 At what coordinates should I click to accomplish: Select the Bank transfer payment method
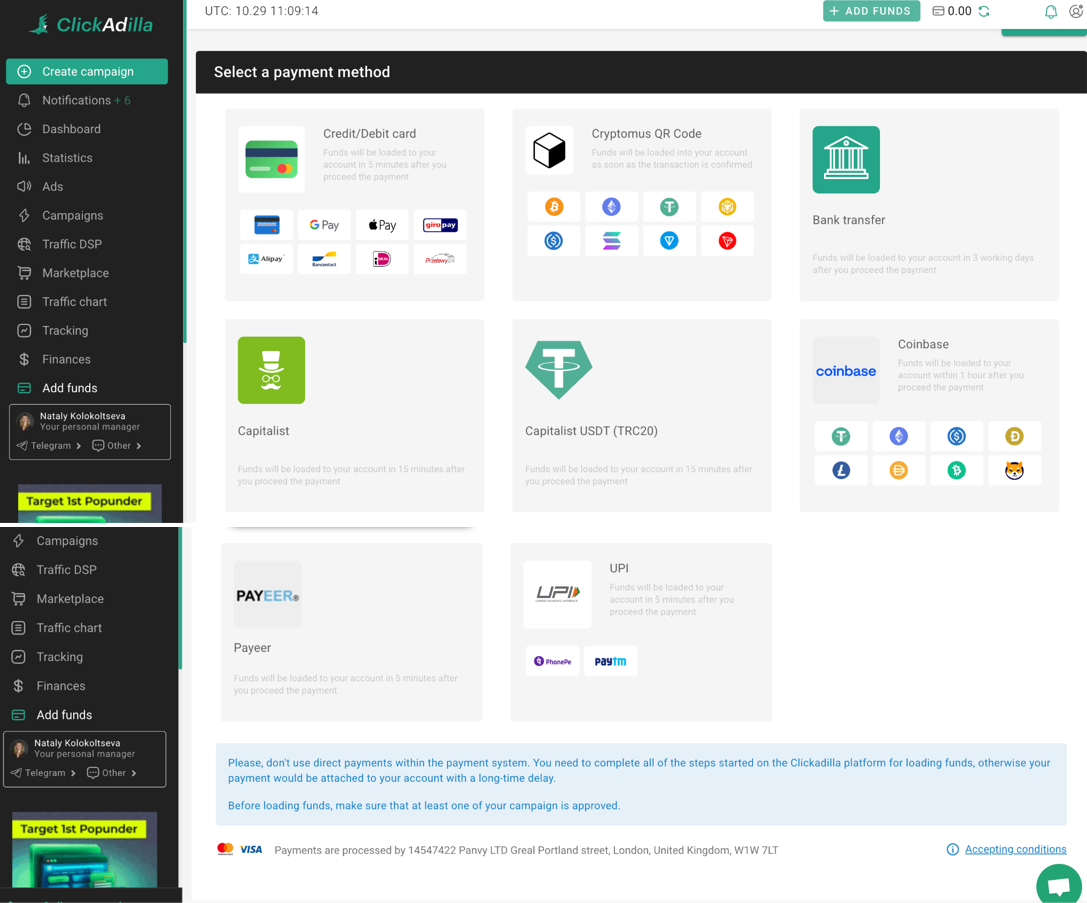(928, 204)
